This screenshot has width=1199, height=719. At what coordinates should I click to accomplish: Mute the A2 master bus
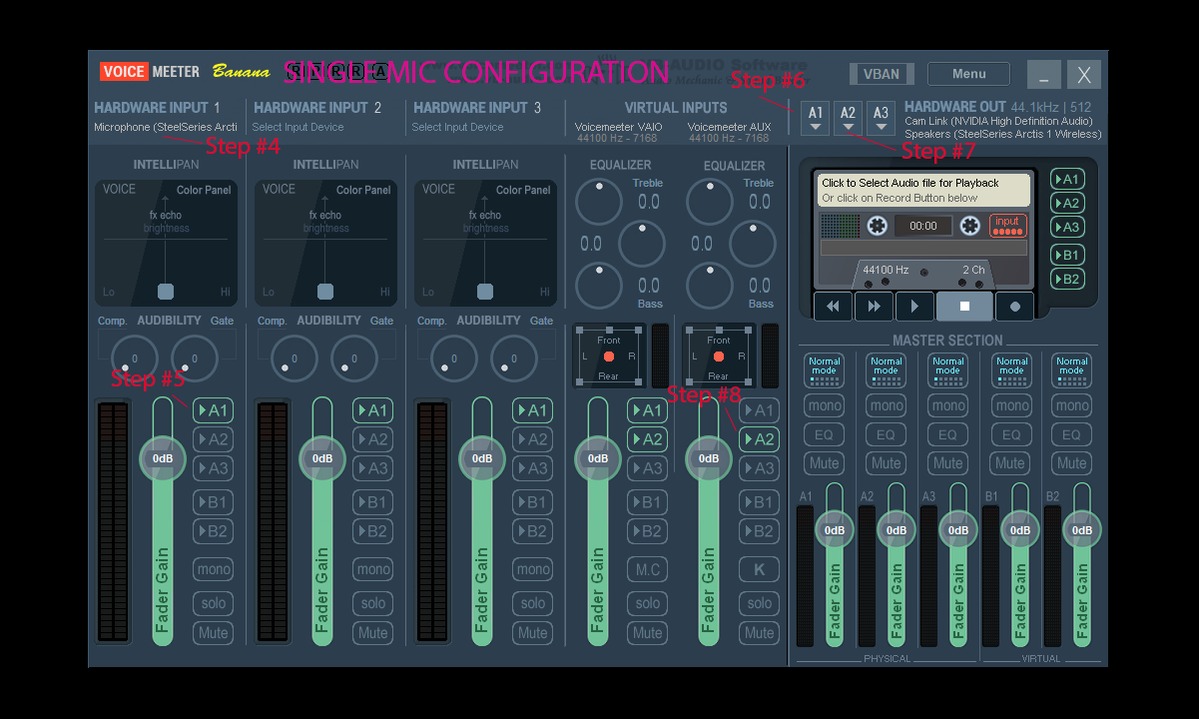click(885, 463)
